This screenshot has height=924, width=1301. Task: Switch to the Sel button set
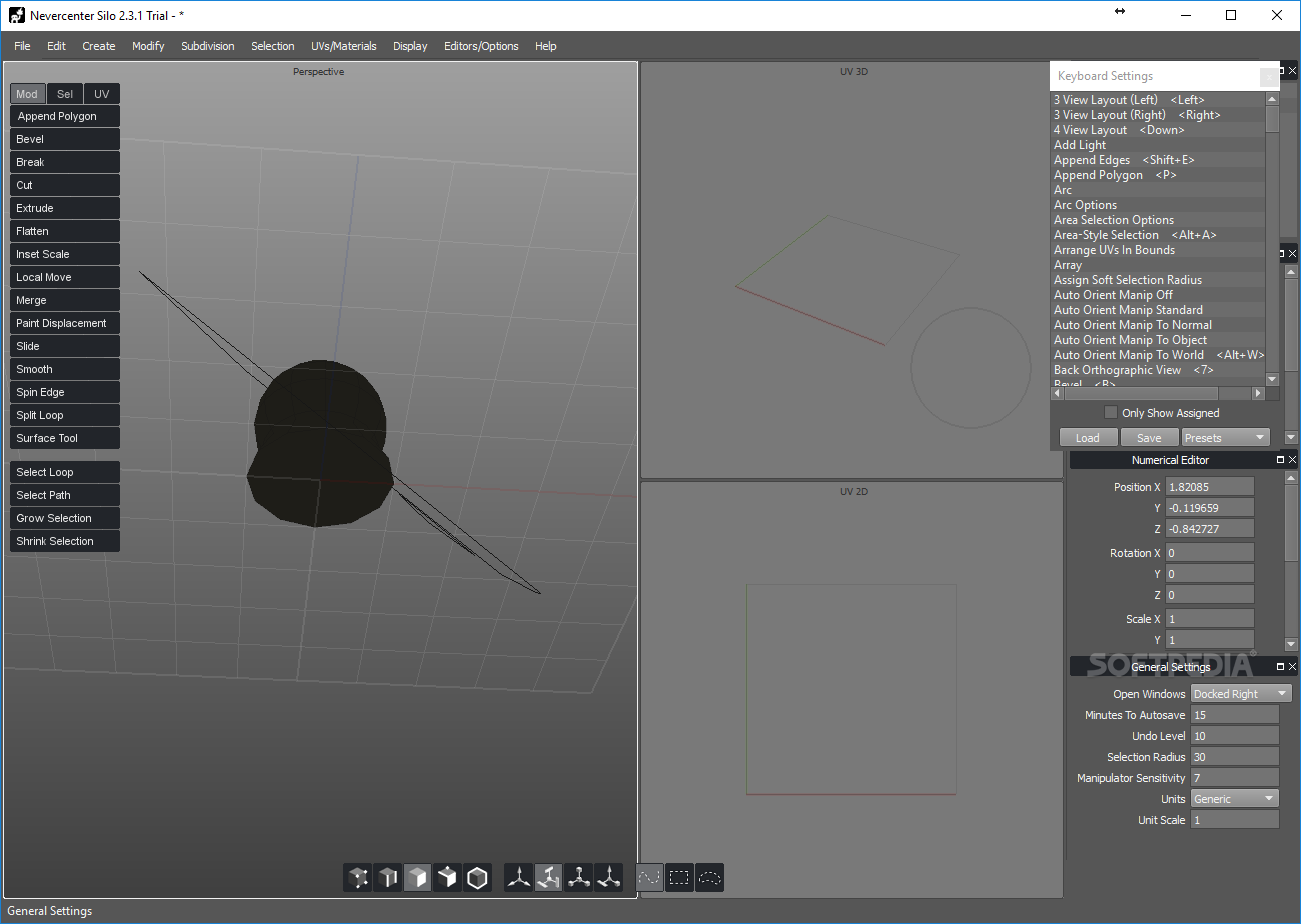click(65, 94)
